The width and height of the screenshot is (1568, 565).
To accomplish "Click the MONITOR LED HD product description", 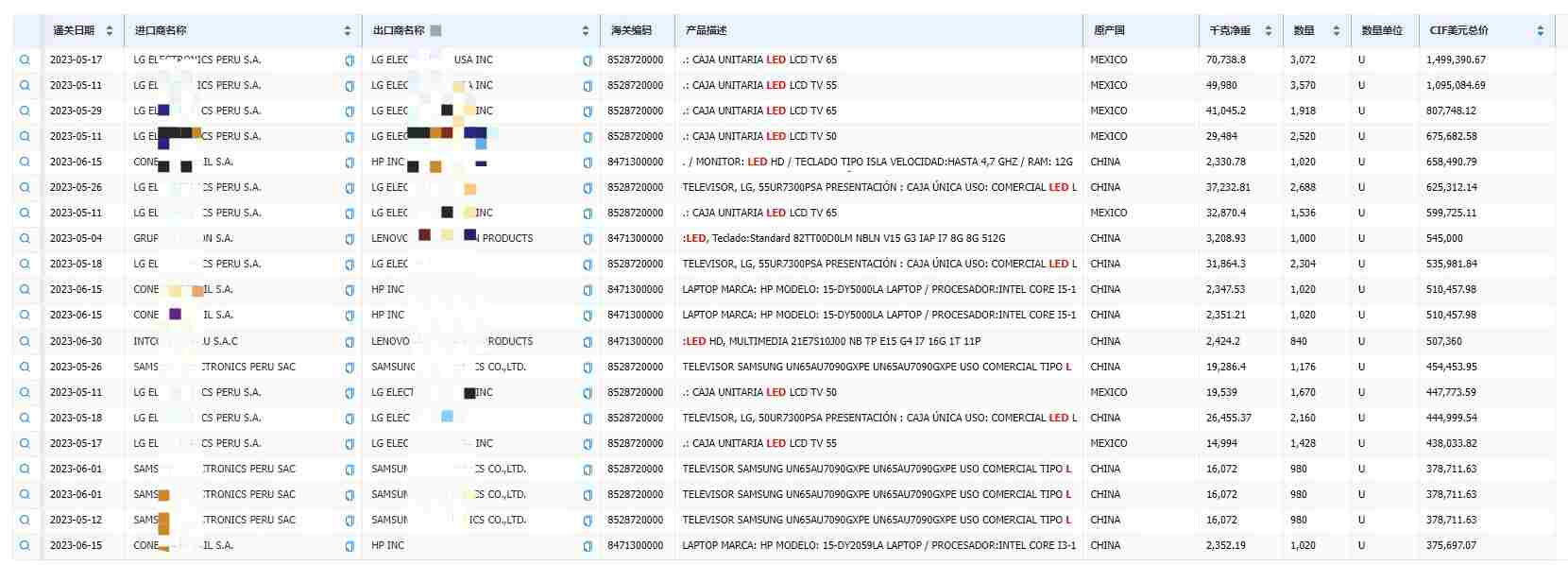I will [x=878, y=162].
